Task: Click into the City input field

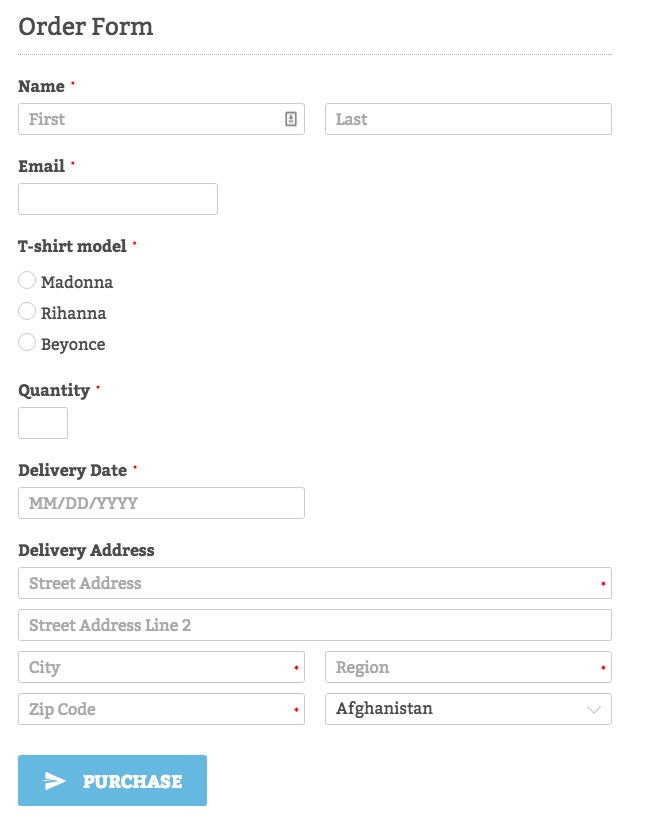Action: (x=150, y=667)
